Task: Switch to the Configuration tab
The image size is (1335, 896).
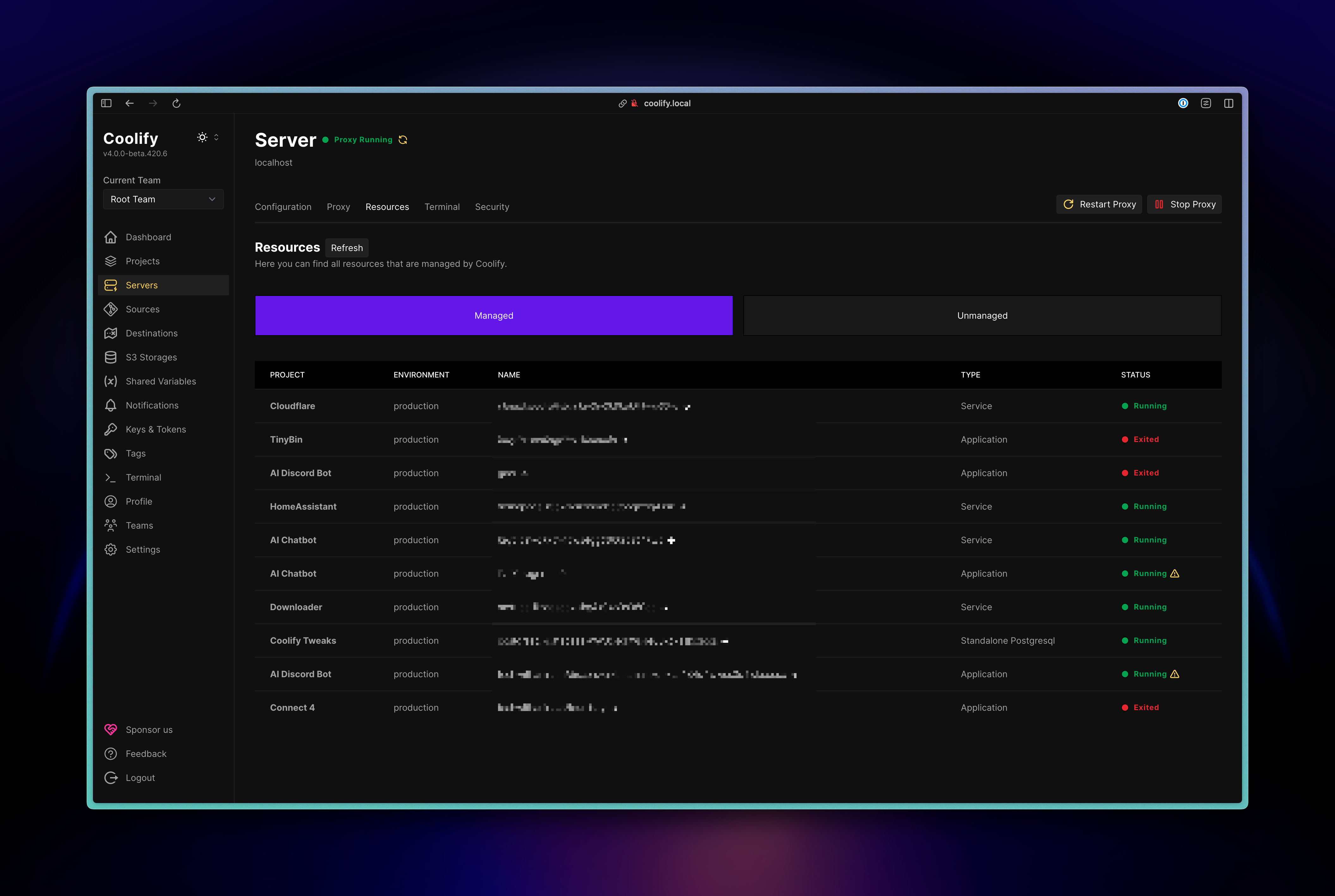Action: coord(283,207)
